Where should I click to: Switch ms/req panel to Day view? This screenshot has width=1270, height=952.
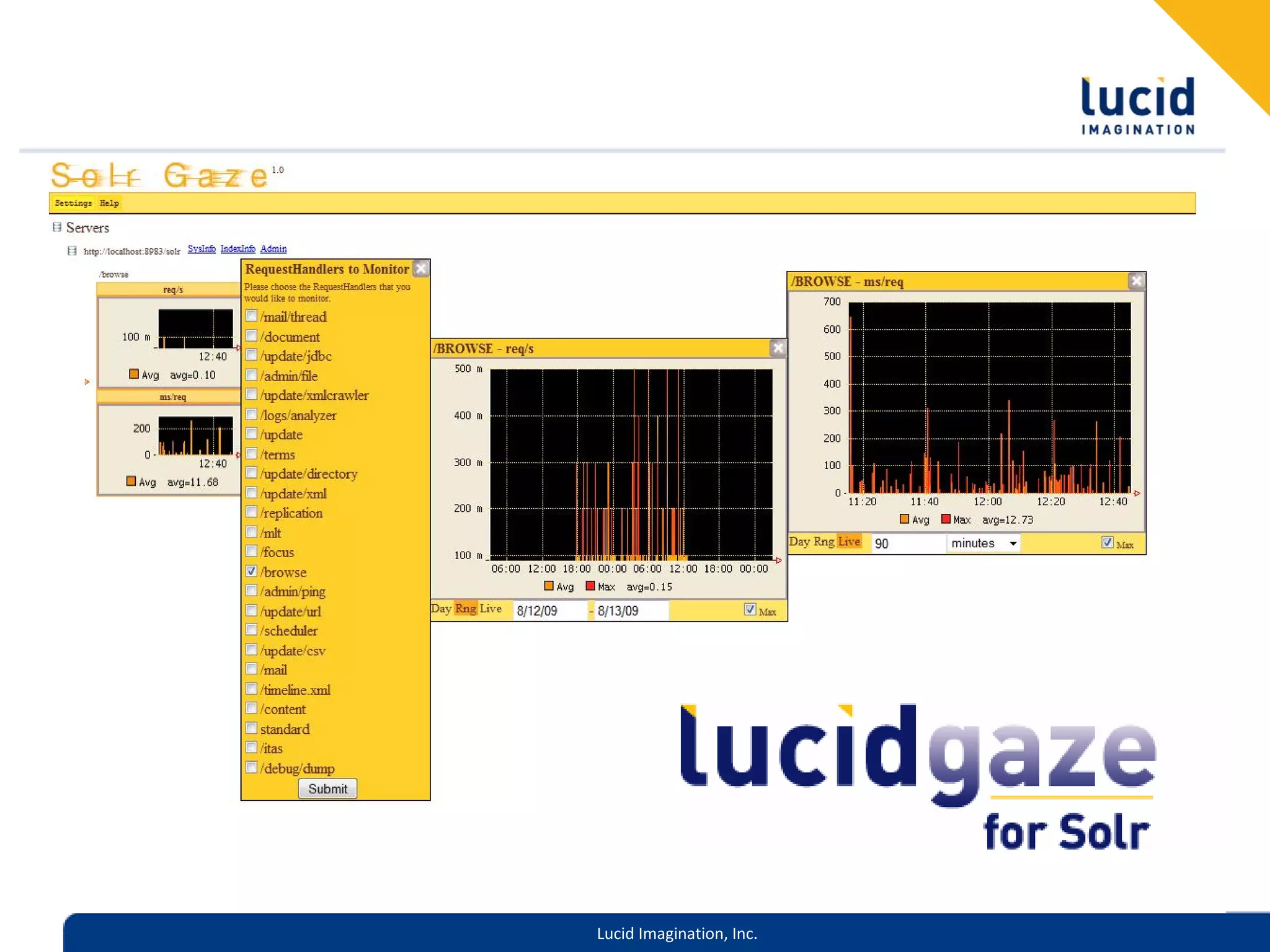pyautogui.click(x=799, y=542)
